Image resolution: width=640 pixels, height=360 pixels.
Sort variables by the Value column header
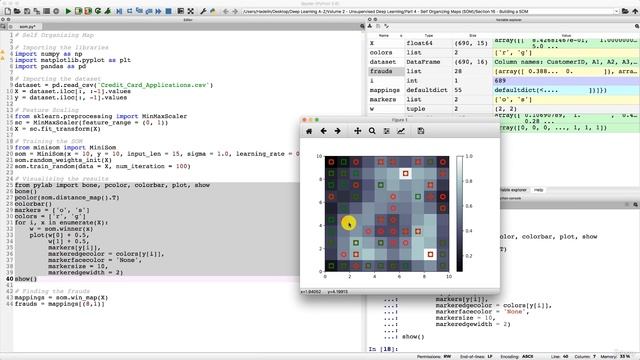[x=566, y=36]
